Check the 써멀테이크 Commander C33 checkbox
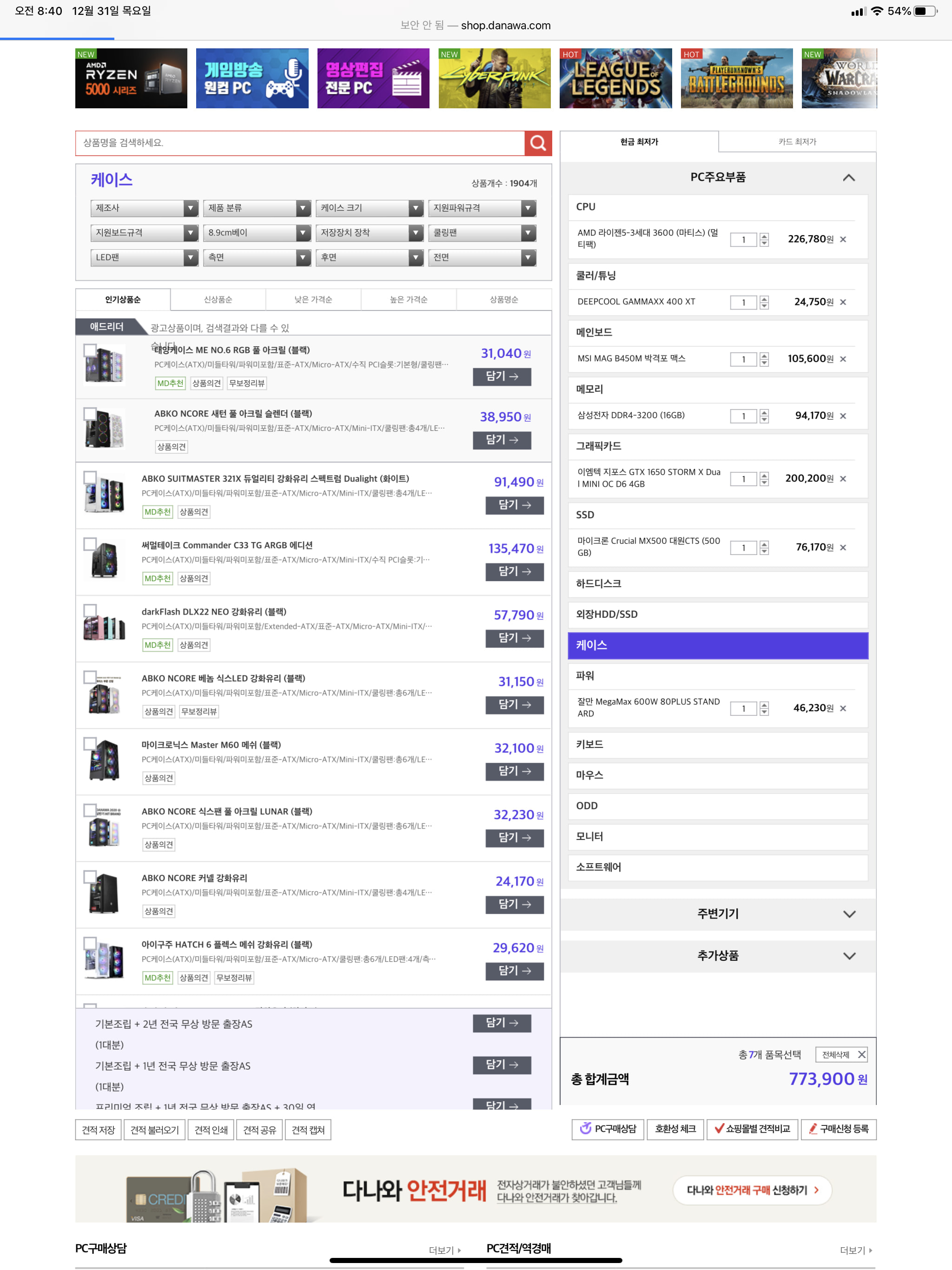Screen dimensions: 952x1270 pos(90,544)
